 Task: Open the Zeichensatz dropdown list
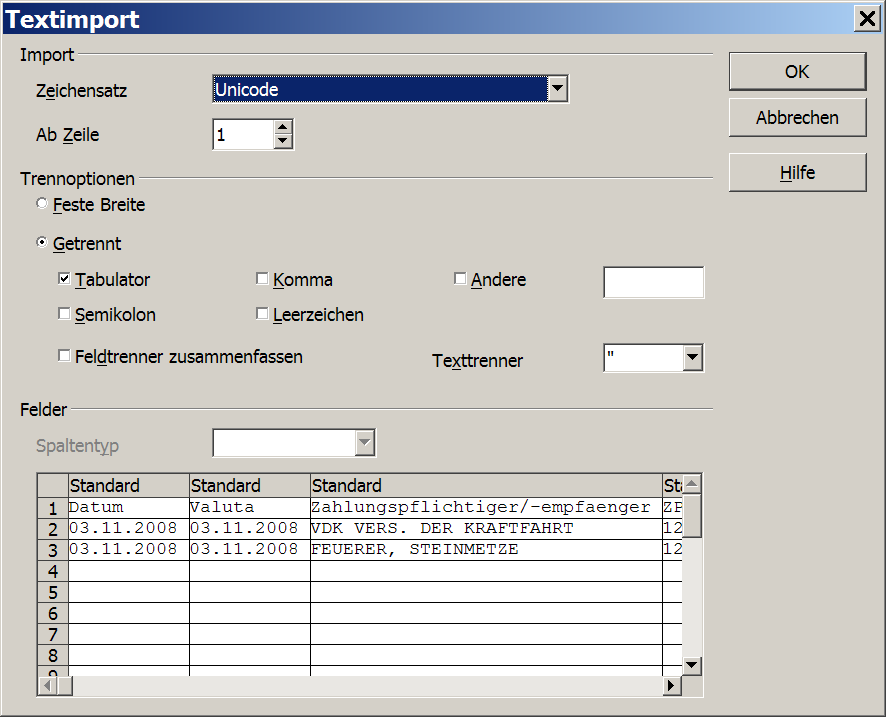(558, 90)
